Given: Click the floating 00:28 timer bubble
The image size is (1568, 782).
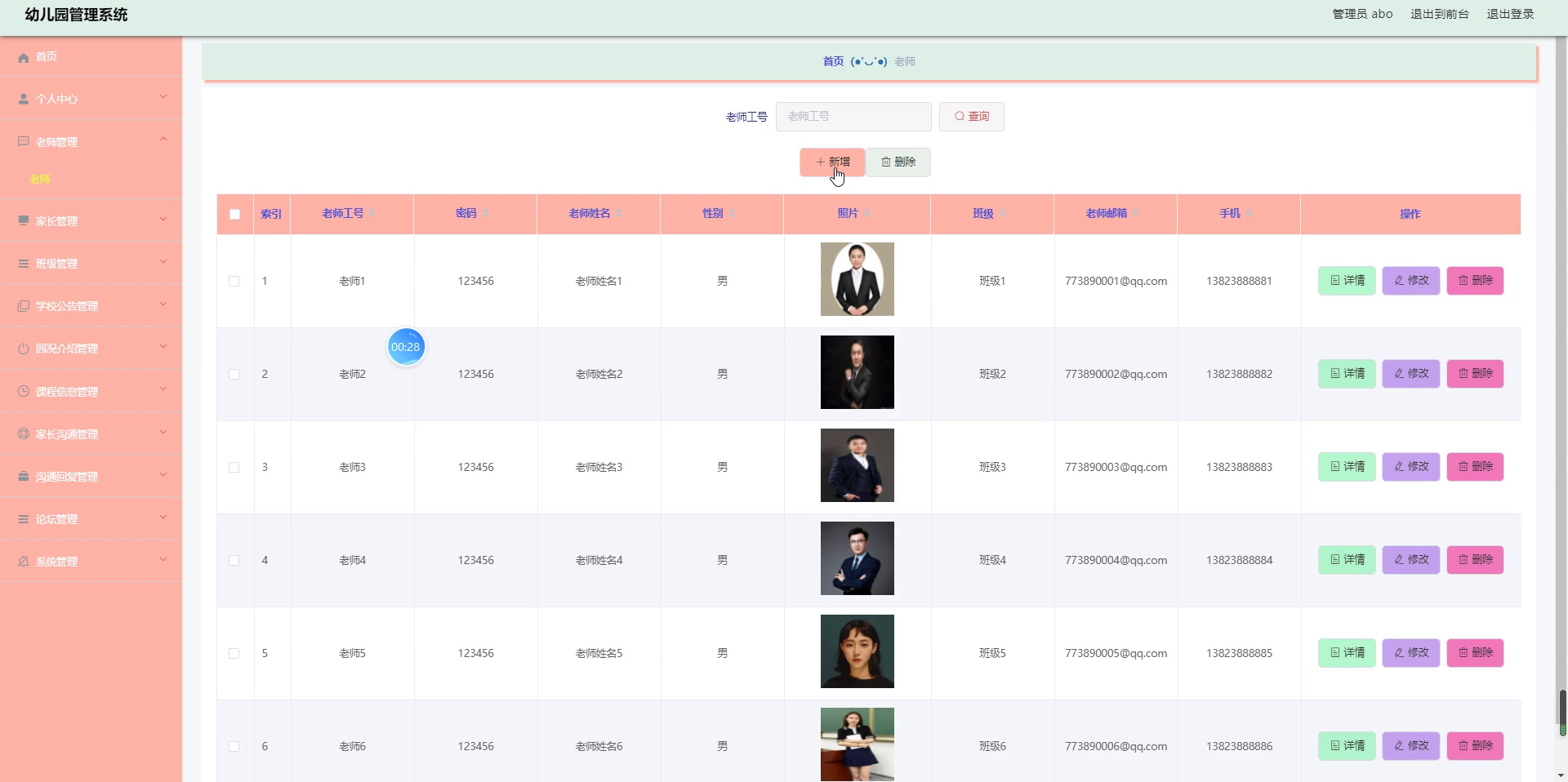Looking at the screenshot, I should [x=406, y=347].
